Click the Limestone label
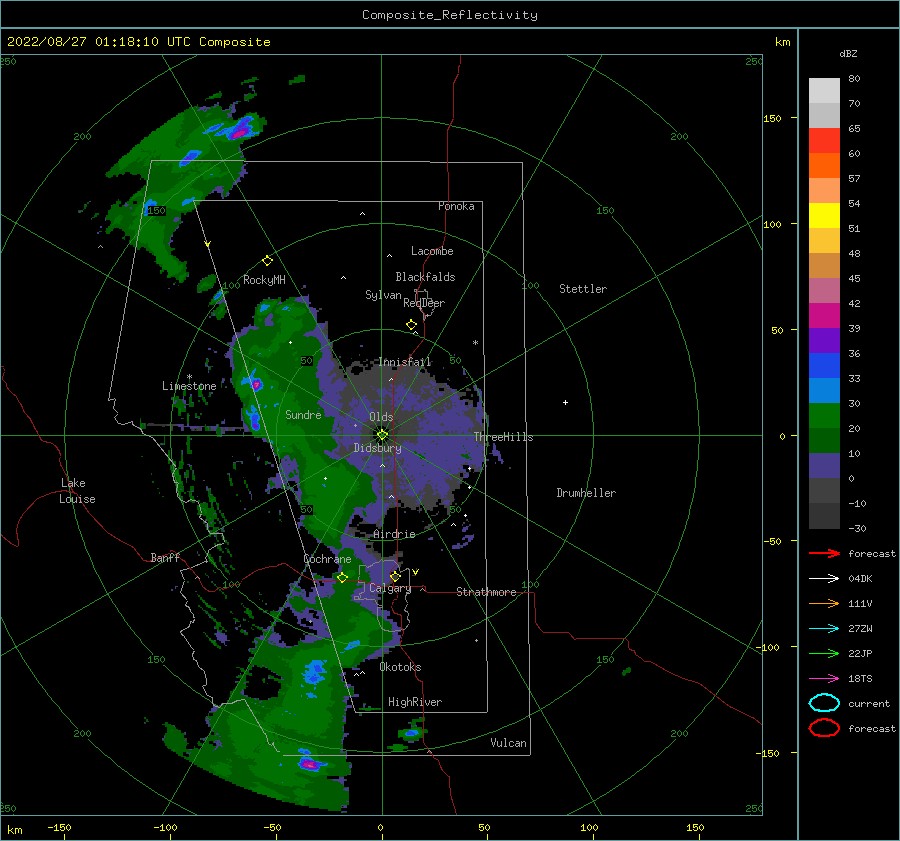The image size is (900, 841). (189, 386)
